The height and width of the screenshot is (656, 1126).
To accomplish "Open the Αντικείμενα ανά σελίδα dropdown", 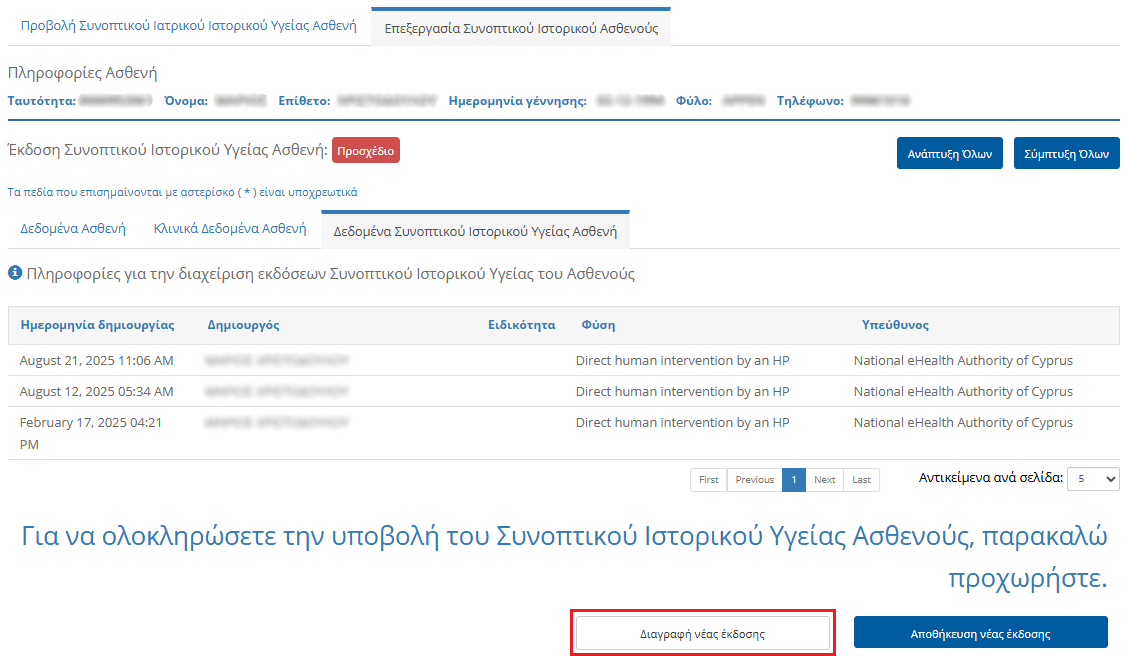I will pos(1092,479).
